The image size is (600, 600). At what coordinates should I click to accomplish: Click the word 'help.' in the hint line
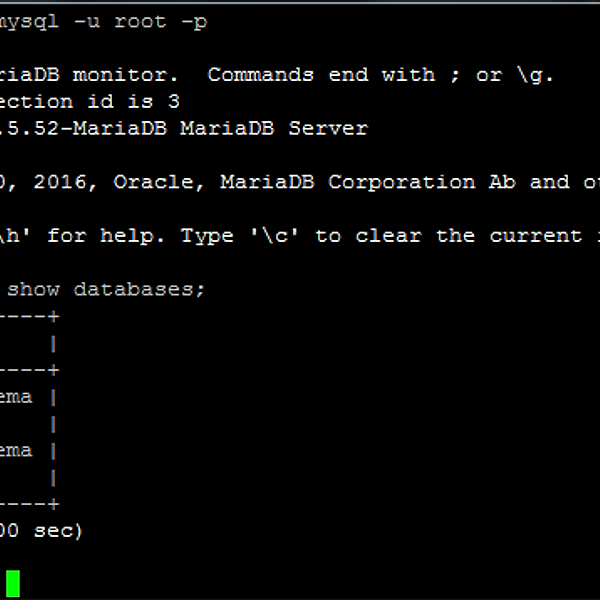pos(132,236)
